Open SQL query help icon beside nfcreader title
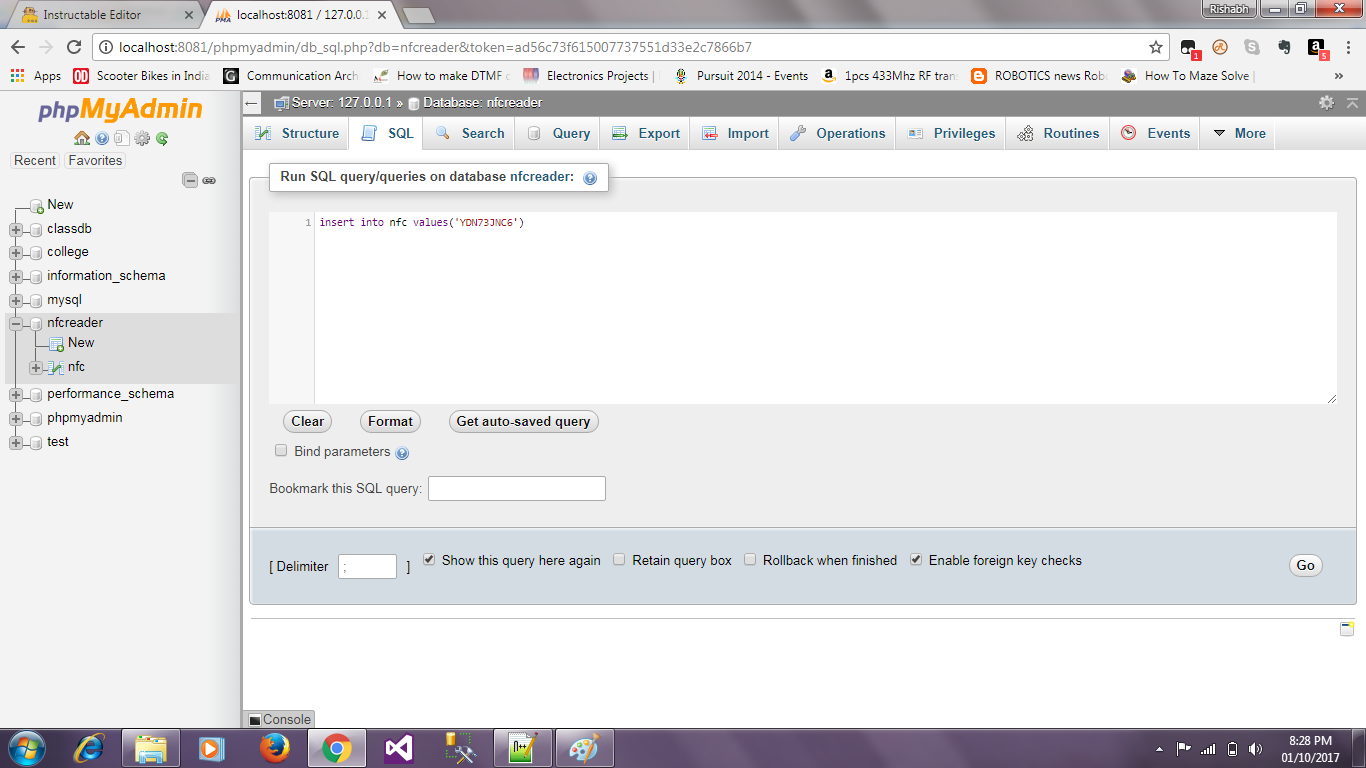1366x768 pixels. [x=590, y=178]
